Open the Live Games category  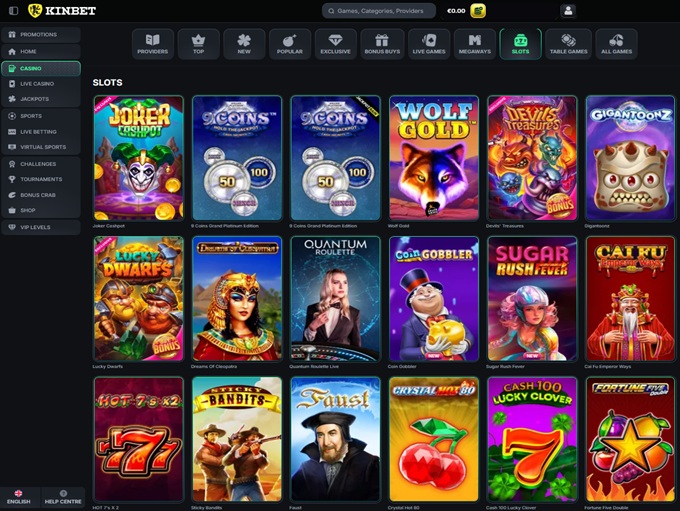(428, 43)
